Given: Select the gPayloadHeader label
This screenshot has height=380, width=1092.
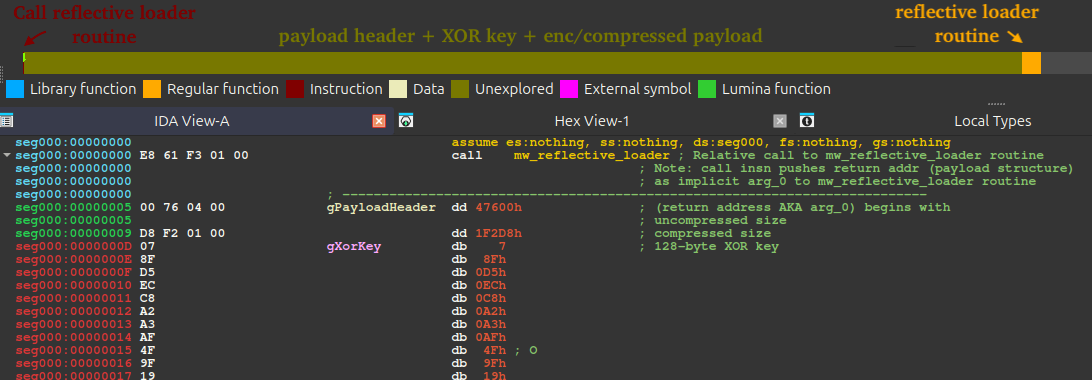Looking at the screenshot, I should point(381,207).
